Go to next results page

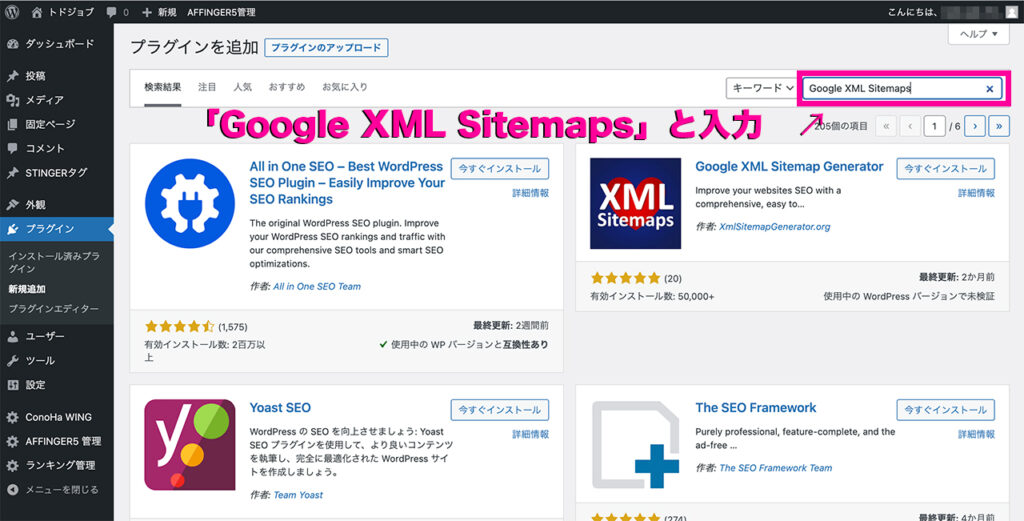click(975, 125)
